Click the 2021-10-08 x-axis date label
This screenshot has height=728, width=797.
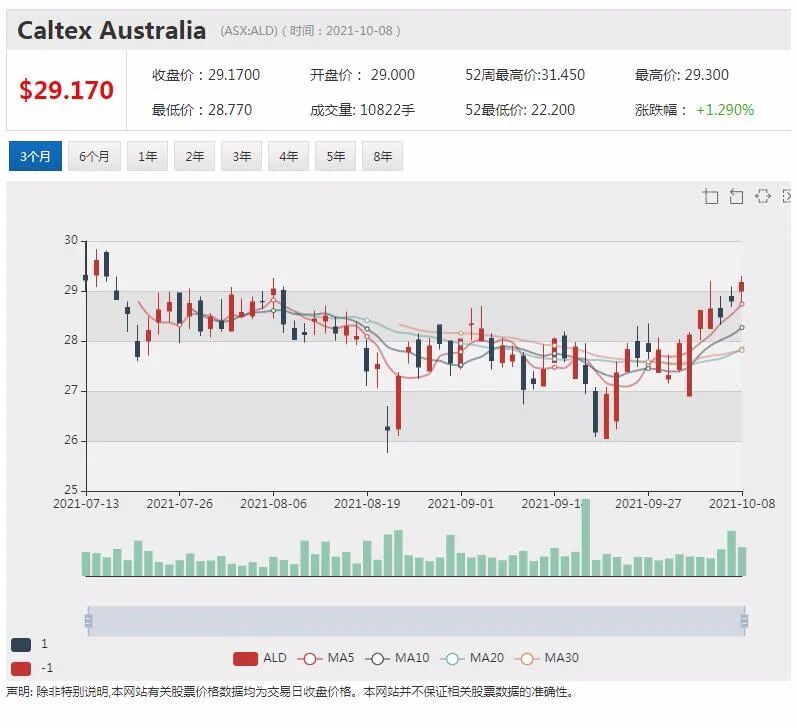coord(742,504)
